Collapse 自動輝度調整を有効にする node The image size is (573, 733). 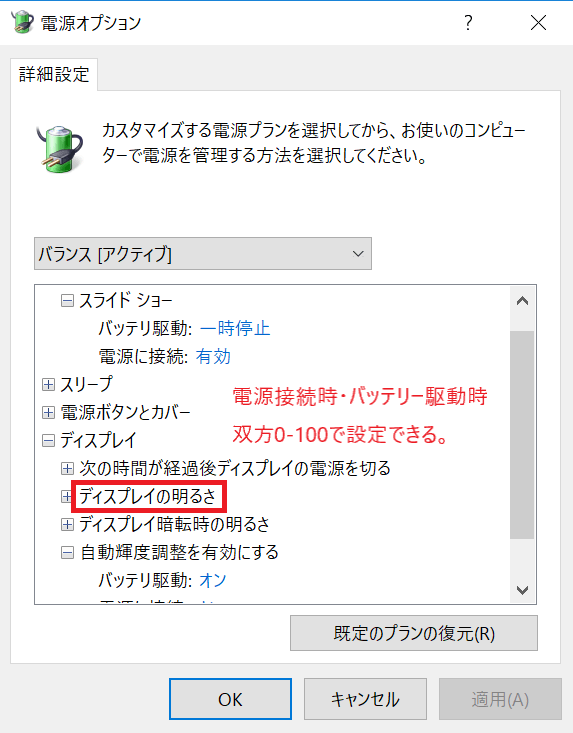pyautogui.click(x=67, y=553)
